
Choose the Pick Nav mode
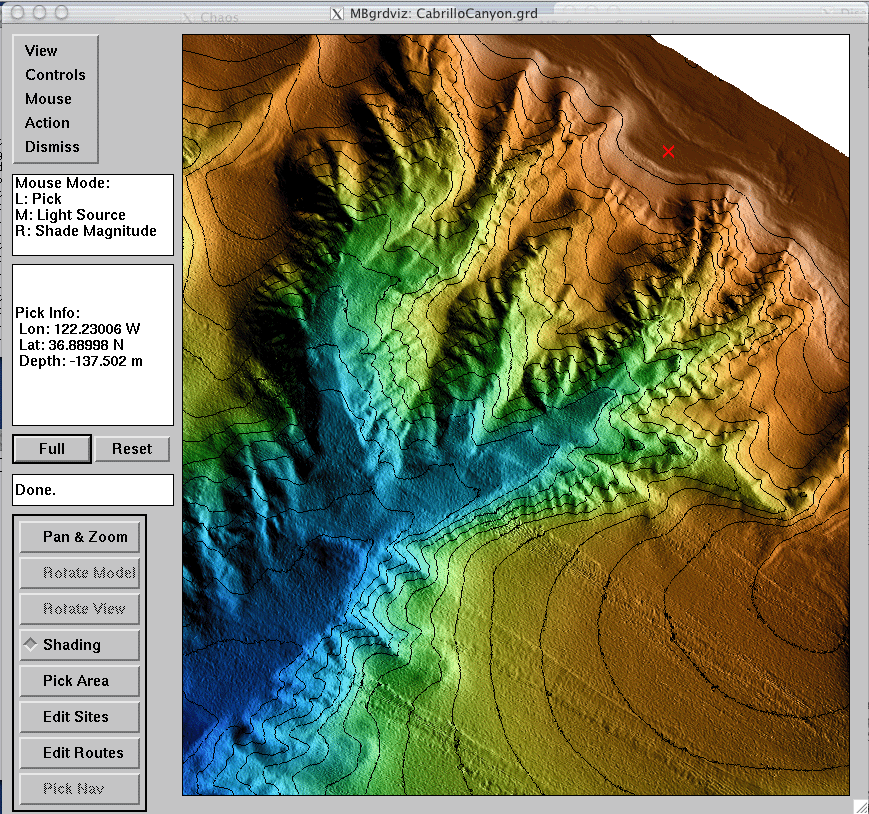tap(80, 789)
